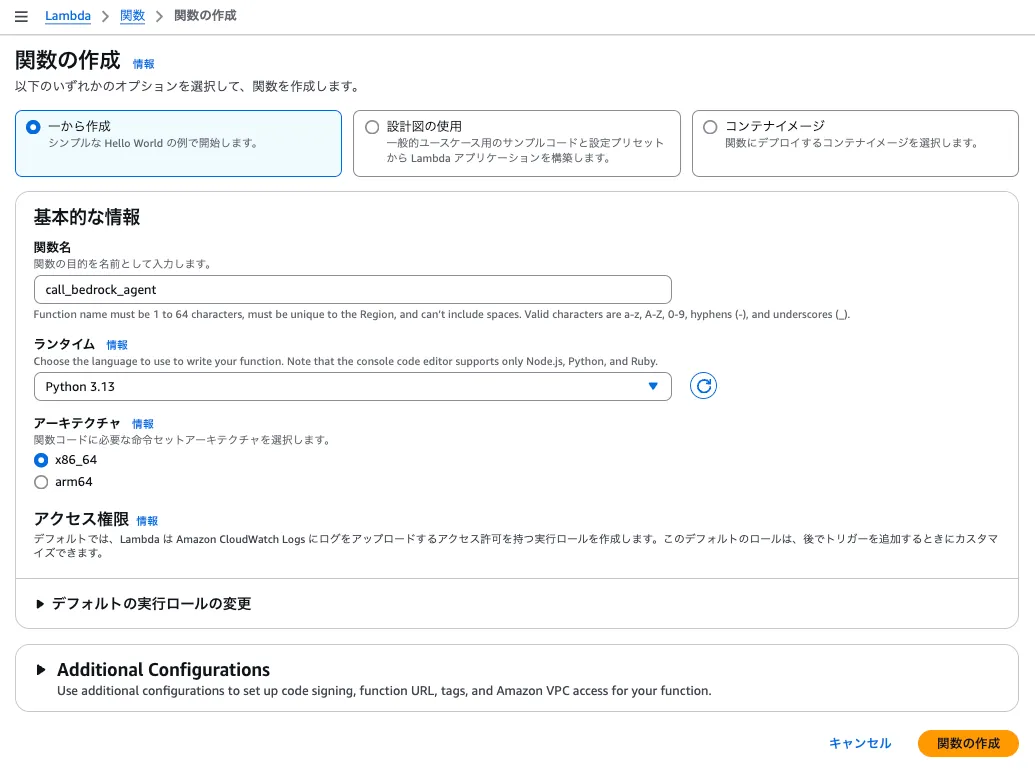
Task: Select the コンテナイメージ radio option
Action: tap(710, 127)
